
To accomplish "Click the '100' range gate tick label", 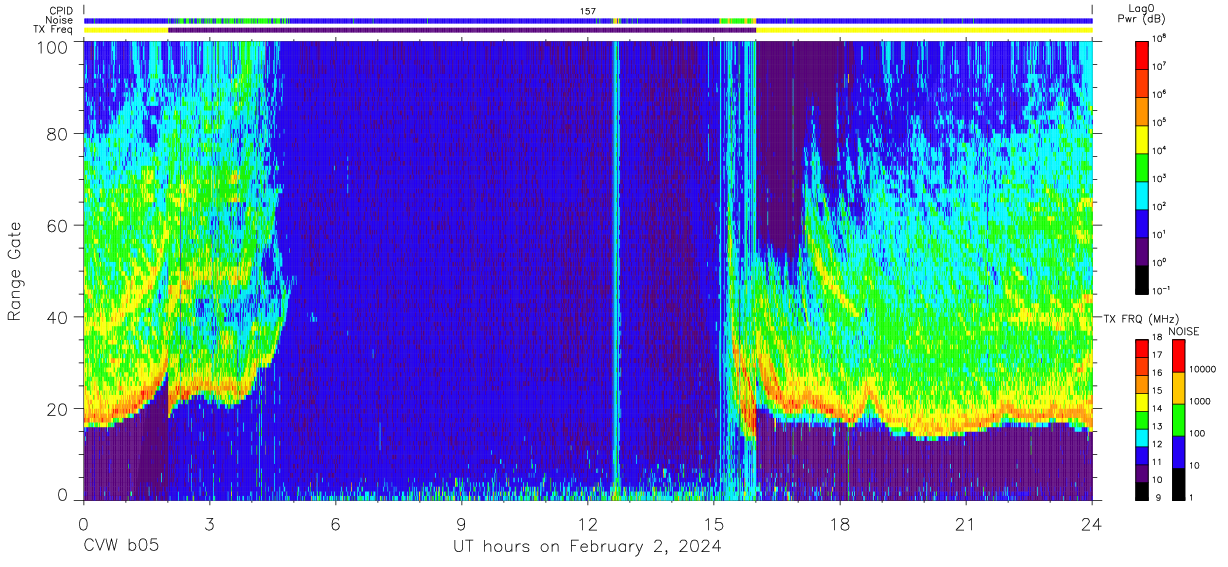I will (52, 48).
